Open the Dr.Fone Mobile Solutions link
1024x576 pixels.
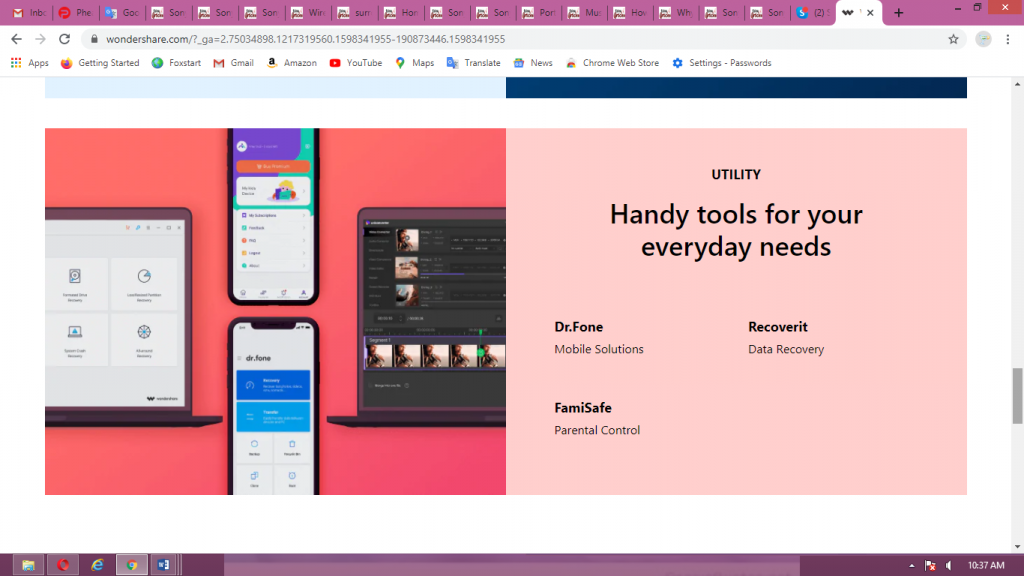tap(579, 327)
